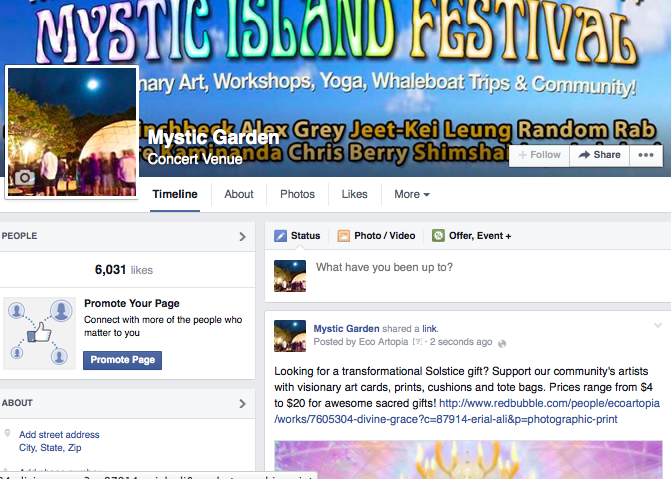Click the globe privacy icon on post

pos(502,343)
